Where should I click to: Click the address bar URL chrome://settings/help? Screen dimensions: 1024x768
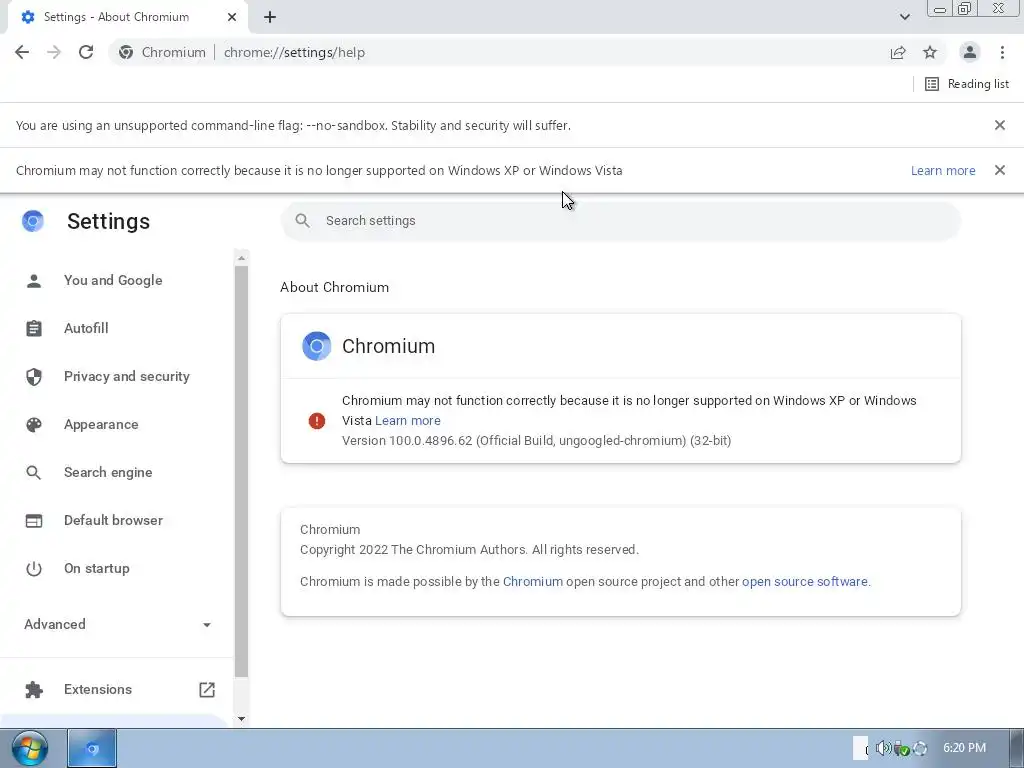294,52
